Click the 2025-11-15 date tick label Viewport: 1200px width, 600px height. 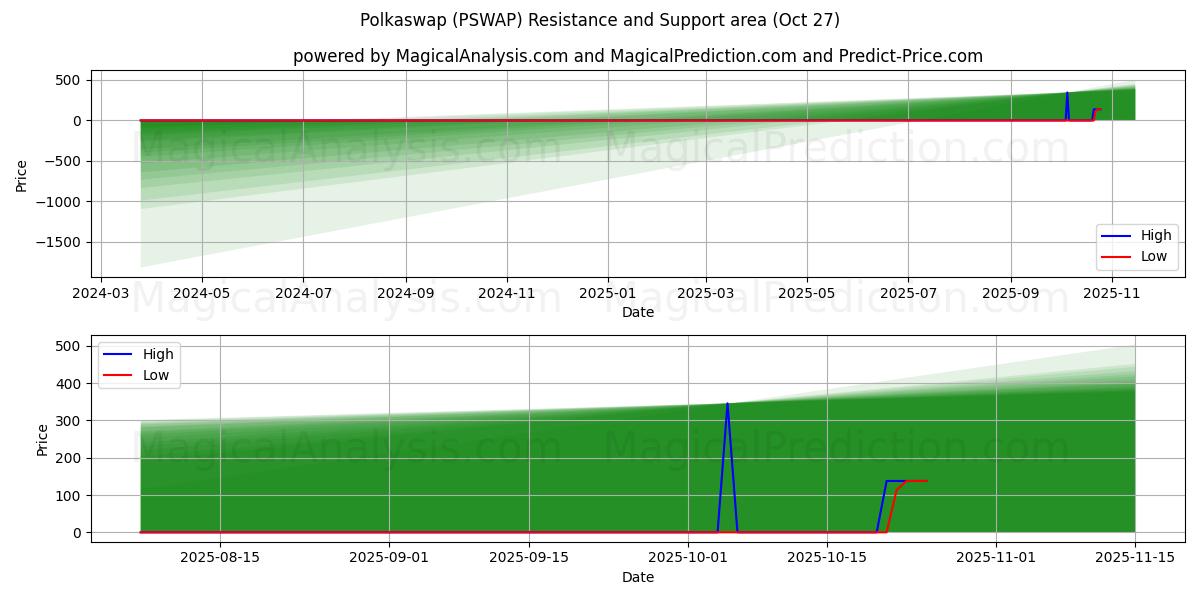pos(1135,556)
